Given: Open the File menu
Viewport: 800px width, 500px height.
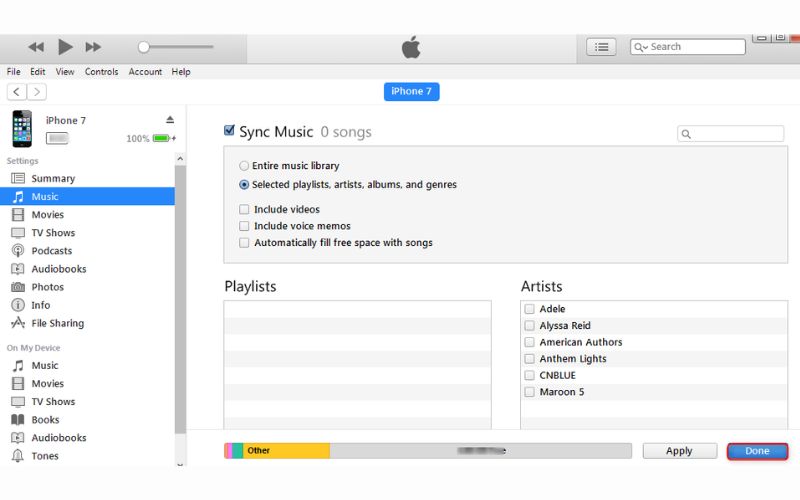Looking at the screenshot, I should point(14,71).
